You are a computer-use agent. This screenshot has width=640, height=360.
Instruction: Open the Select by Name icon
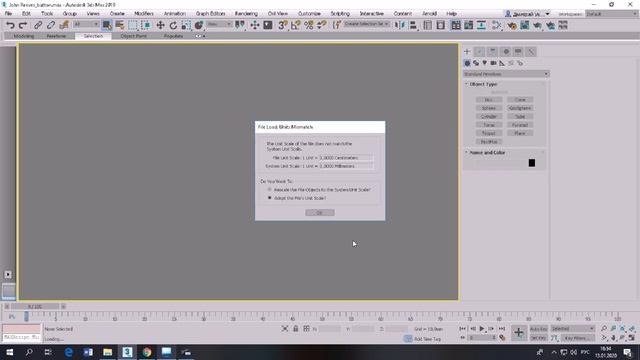click(x=120, y=25)
